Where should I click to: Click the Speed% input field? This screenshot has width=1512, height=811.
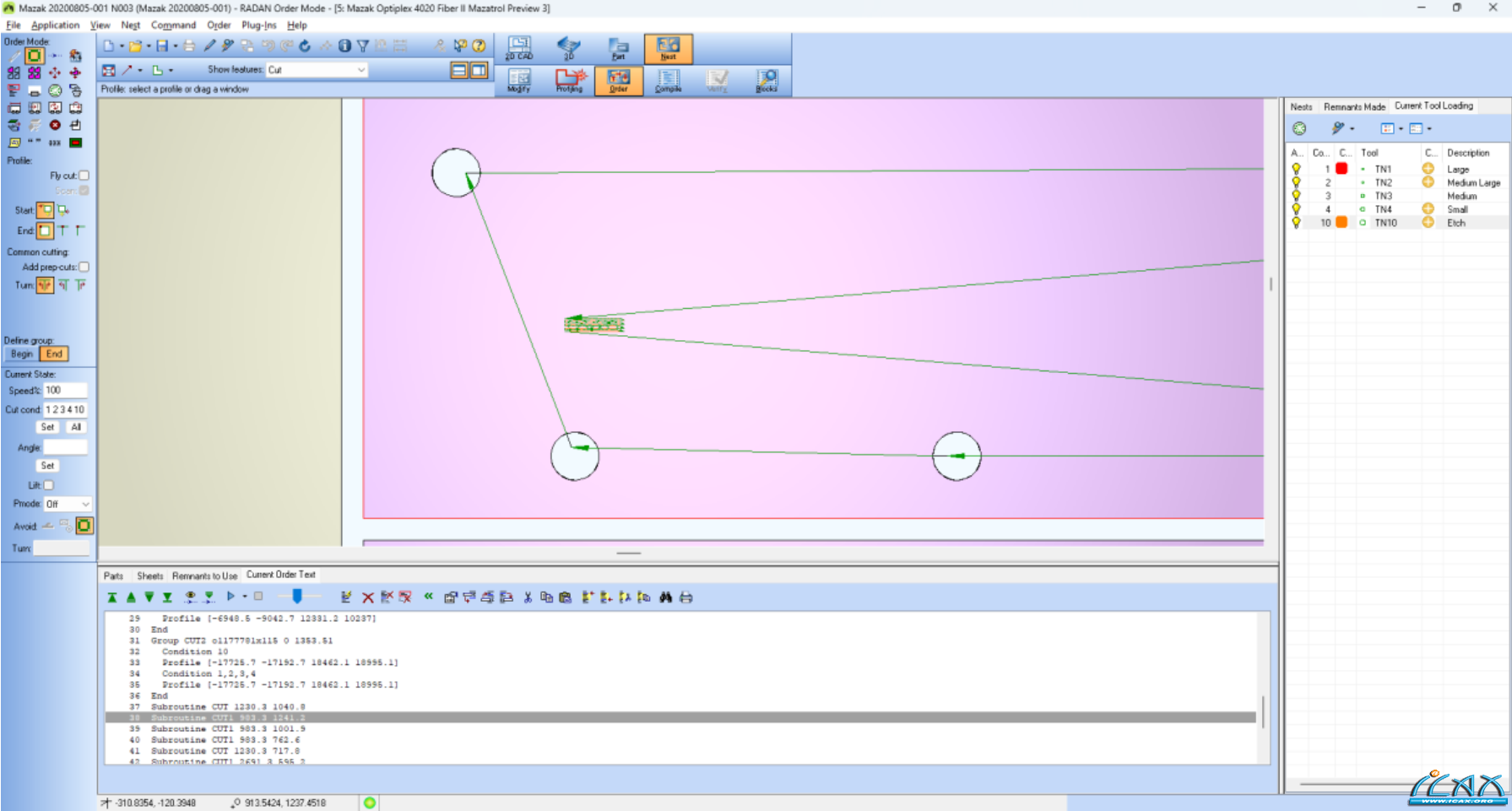pos(65,390)
